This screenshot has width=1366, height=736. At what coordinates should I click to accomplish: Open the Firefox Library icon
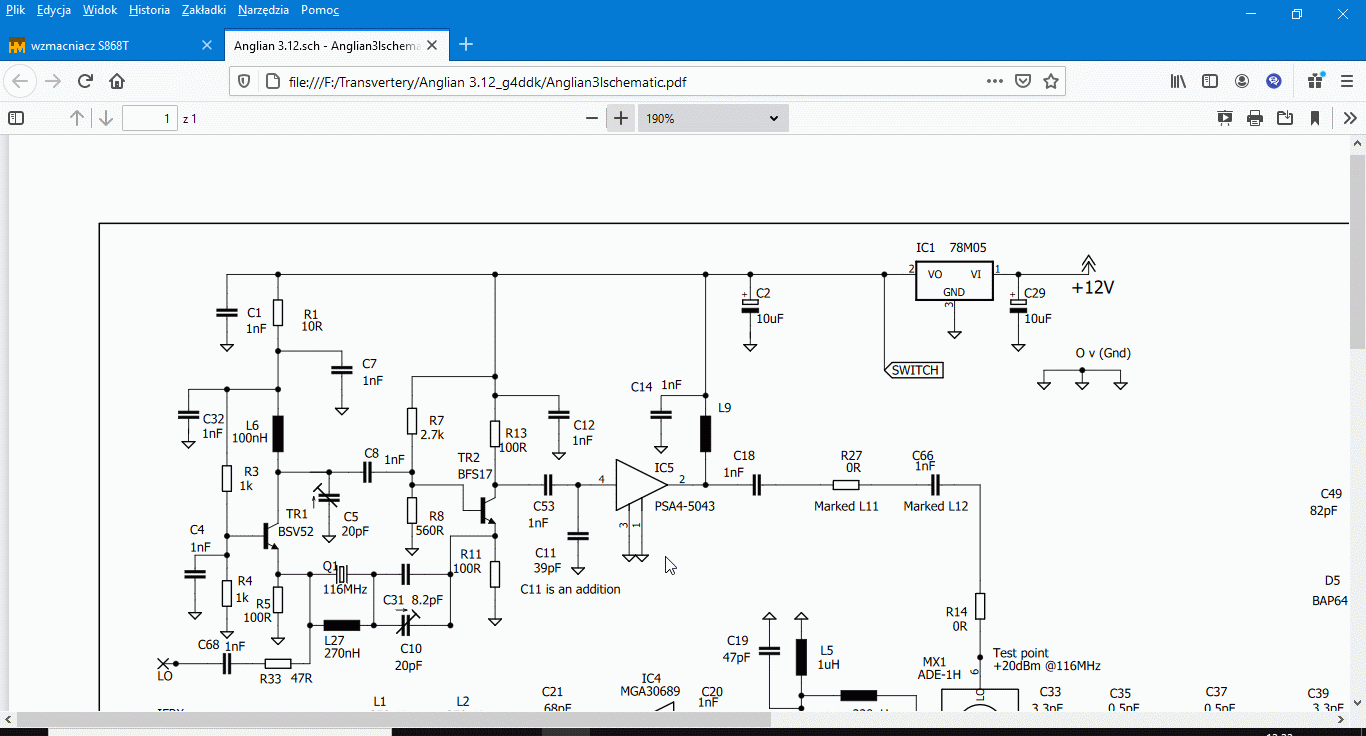click(x=1178, y=82)
